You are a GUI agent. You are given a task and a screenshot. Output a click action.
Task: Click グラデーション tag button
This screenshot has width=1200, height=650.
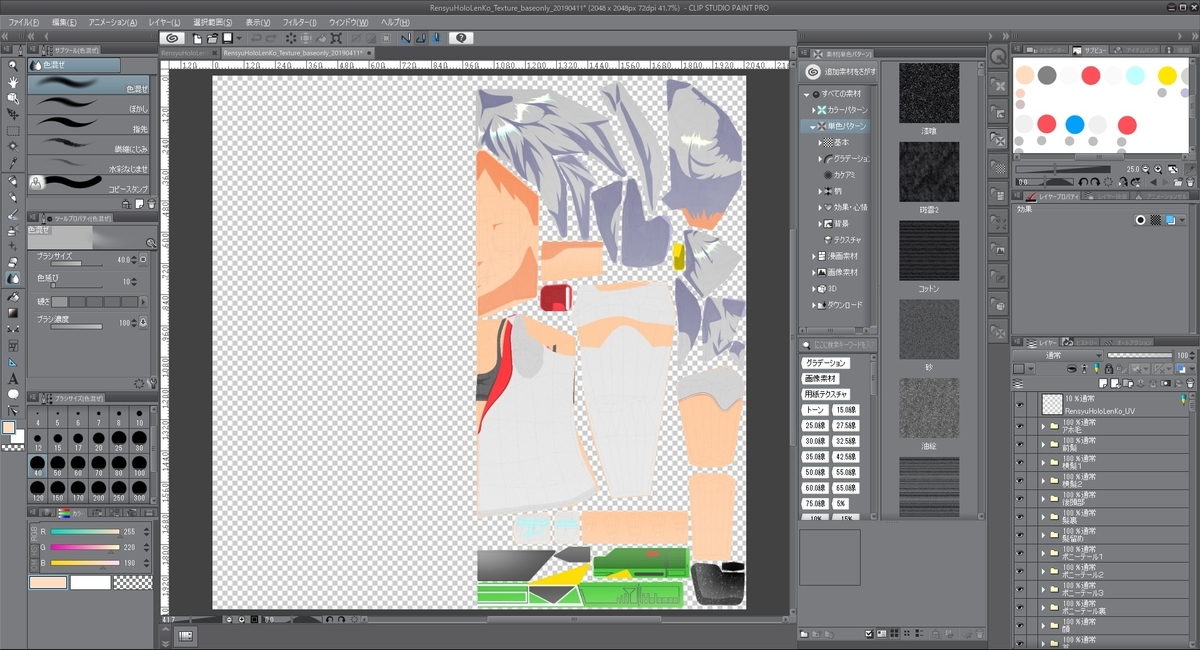pos(826,363)
